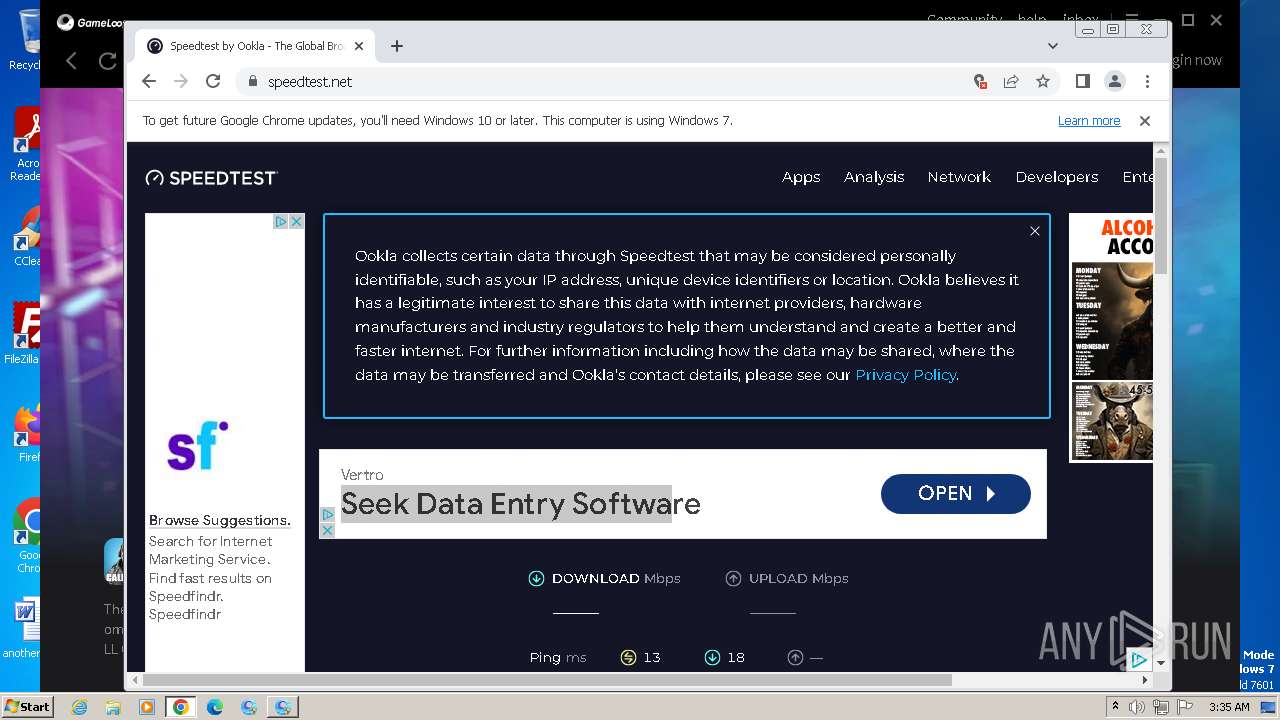The image size is (1280, 720).
Task: Show hidden system tray icons
Action: (1115, 707)
